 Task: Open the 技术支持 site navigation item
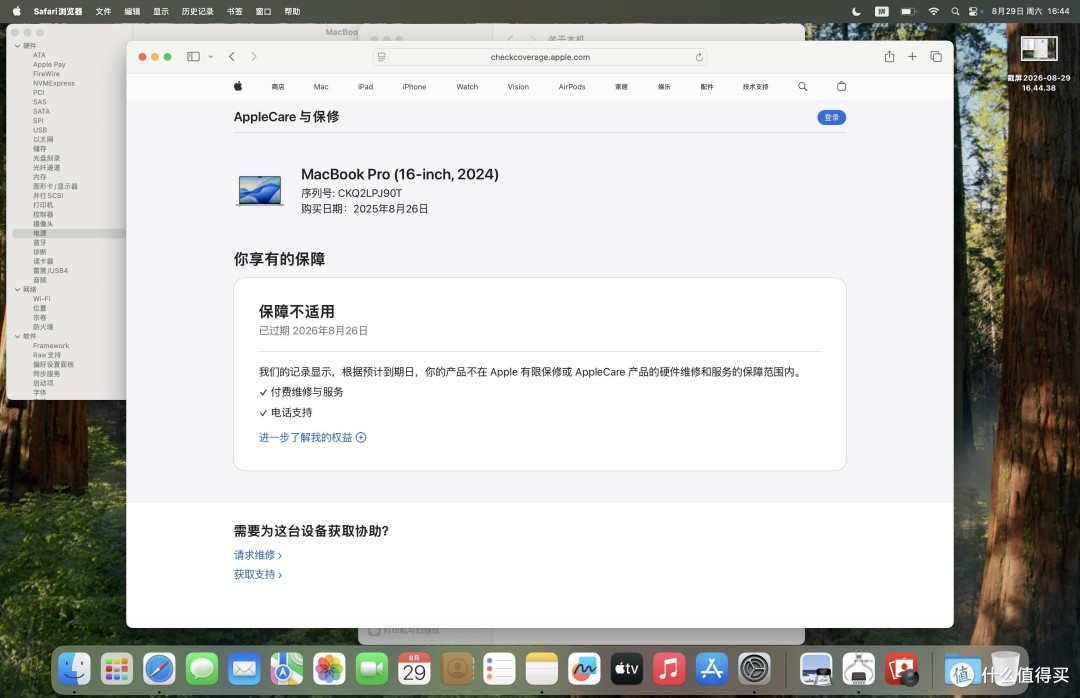coord(756,87)
